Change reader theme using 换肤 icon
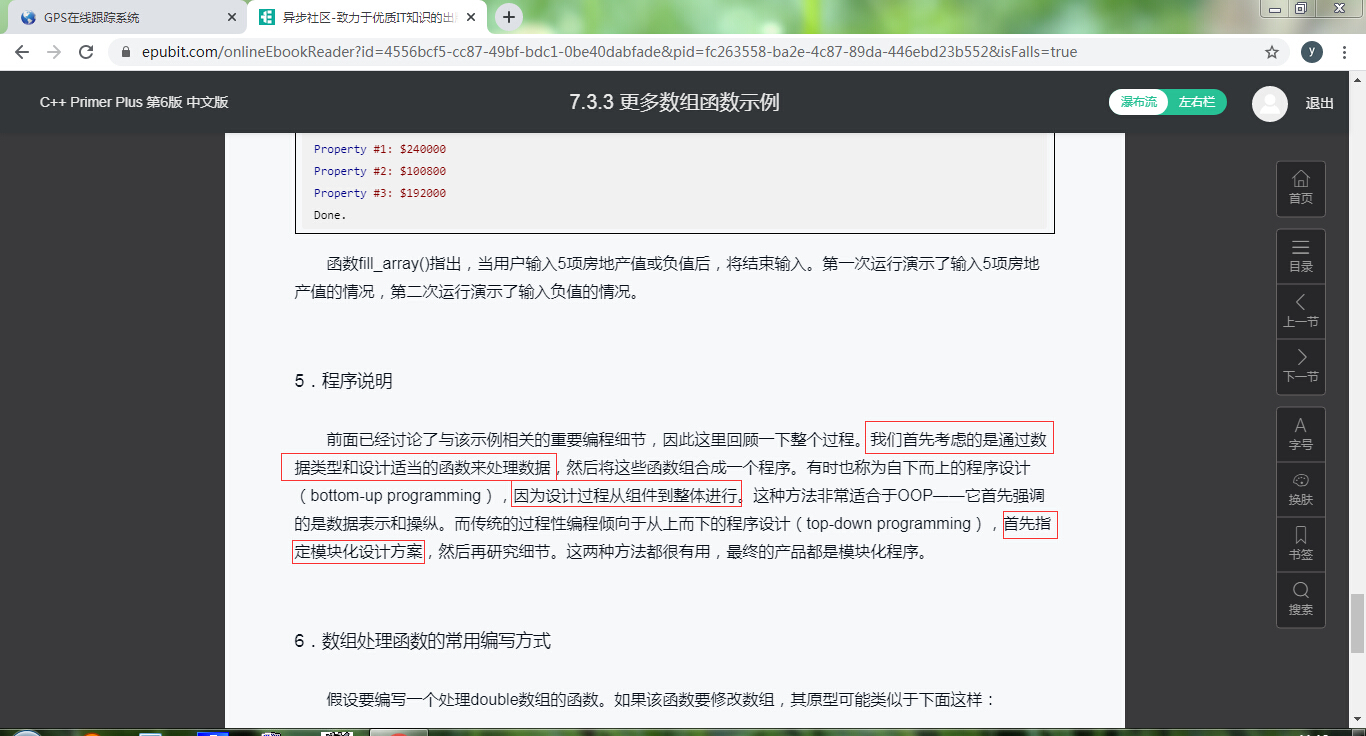This screenshot has width=1366, height=736. pos(1300,489)
